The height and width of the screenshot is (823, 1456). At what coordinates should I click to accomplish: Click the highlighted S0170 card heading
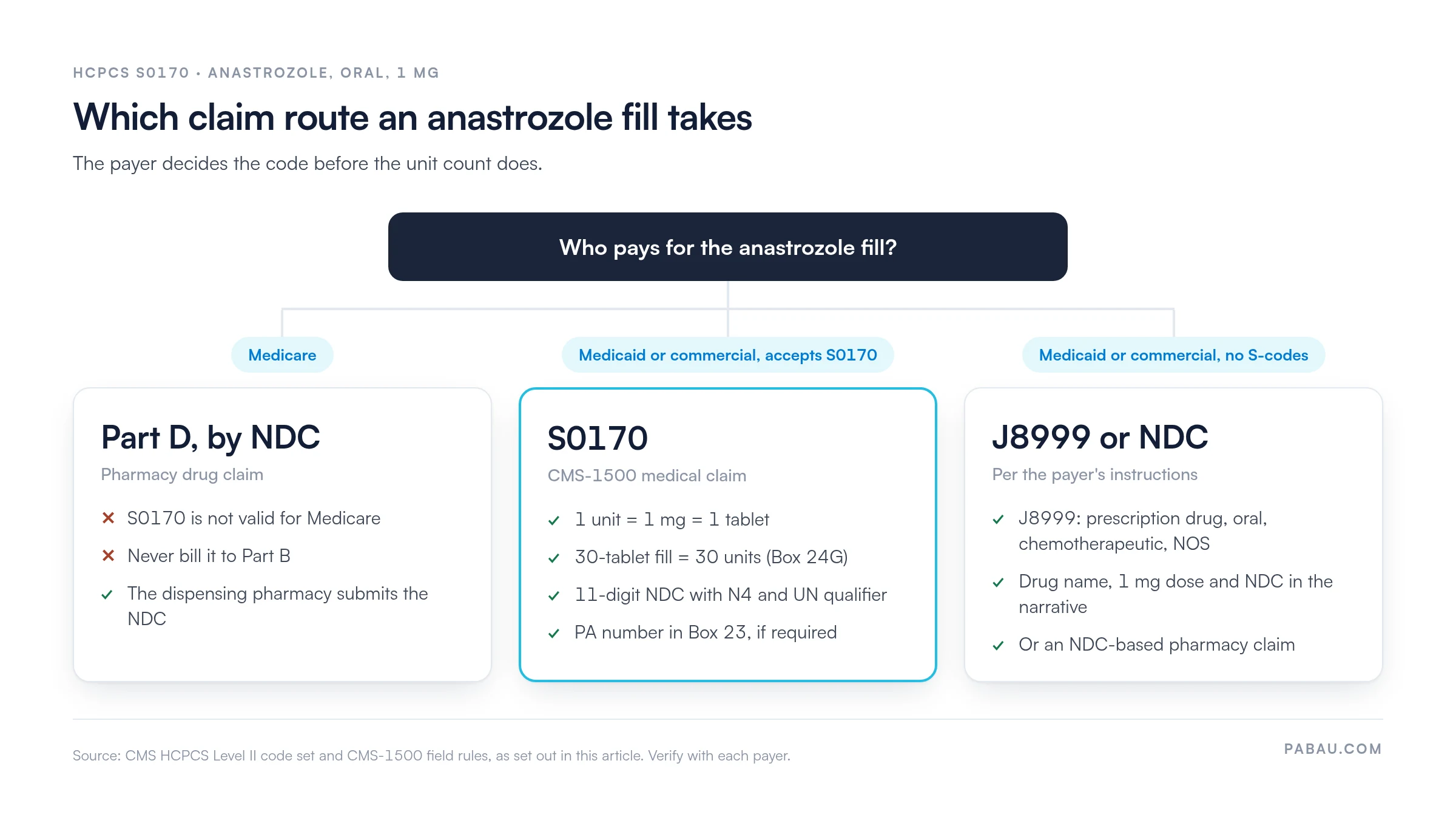(598, 438)
